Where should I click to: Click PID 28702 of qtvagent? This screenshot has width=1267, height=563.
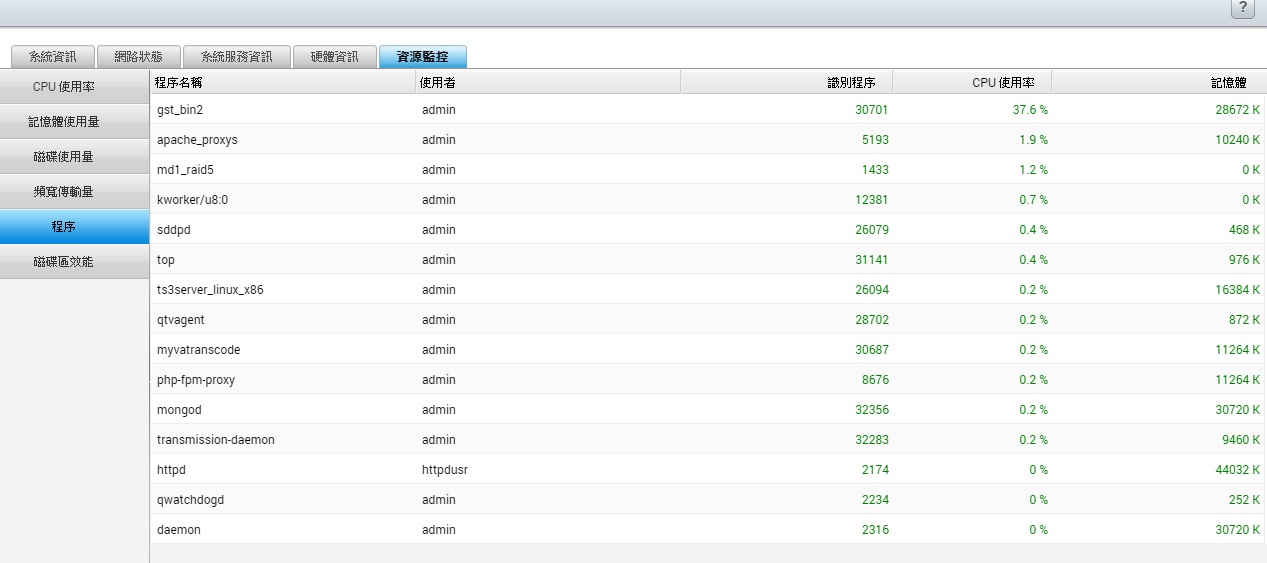point(871,320)
